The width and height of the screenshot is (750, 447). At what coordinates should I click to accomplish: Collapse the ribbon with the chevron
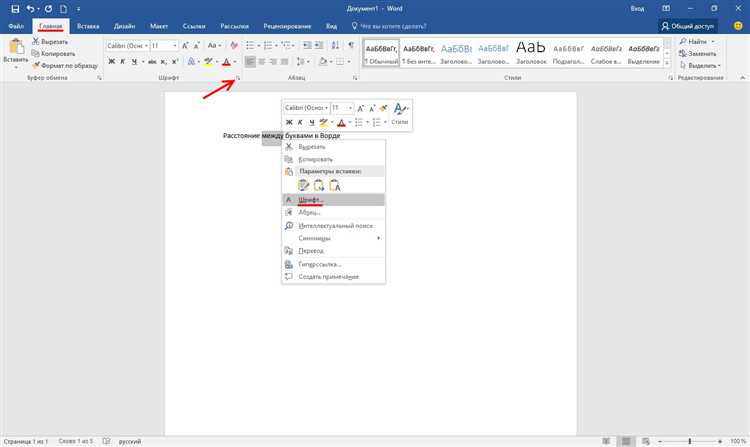[742, 77]
